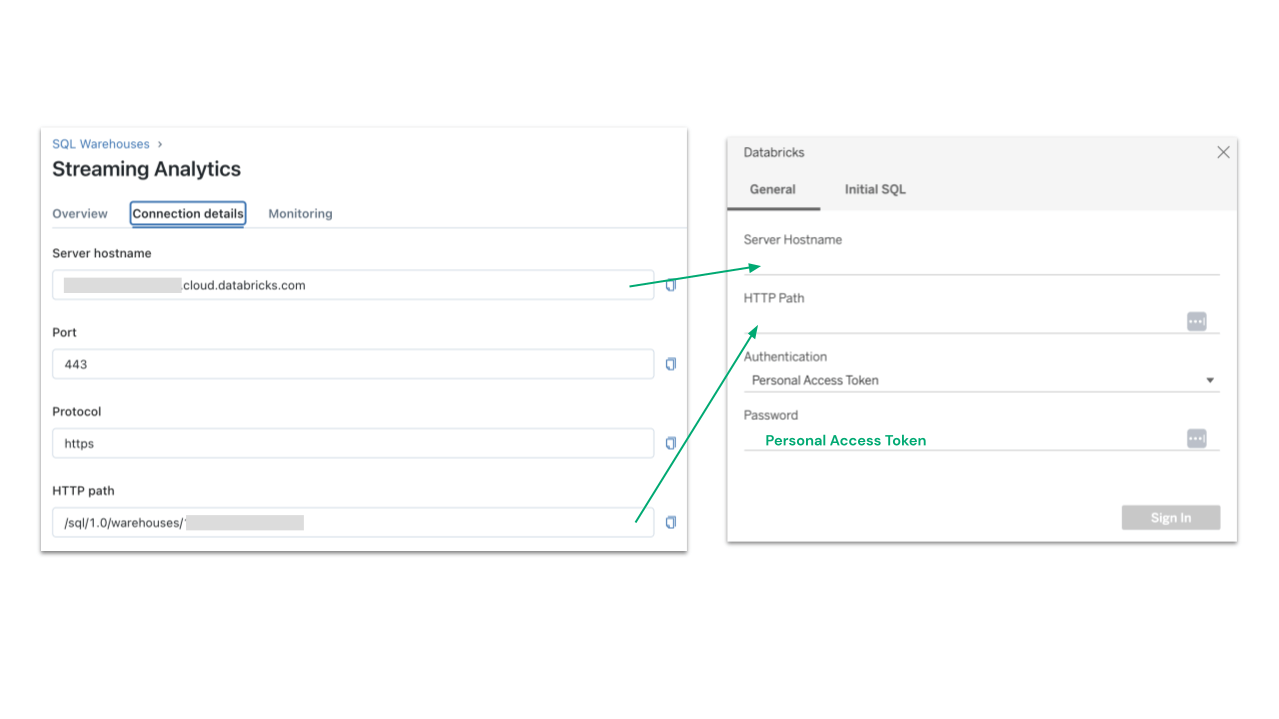The height and width of the screenshot is (719, 1279).
Task: Copy the Protocol value
Action: [671, 443]
